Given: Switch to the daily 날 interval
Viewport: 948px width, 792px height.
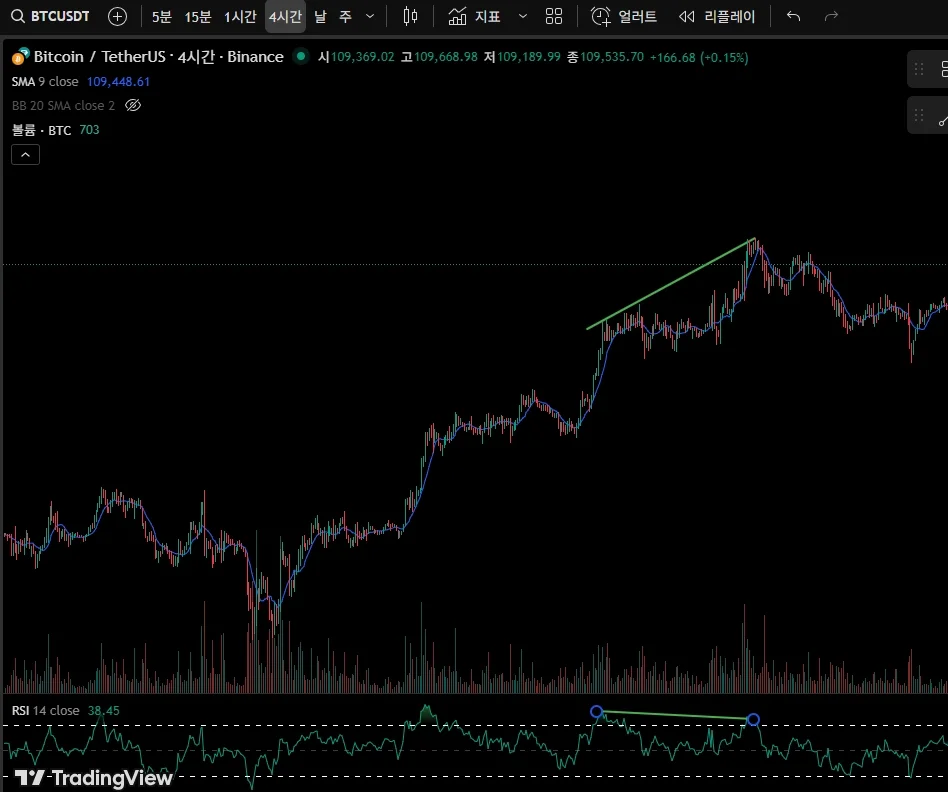Looking at the screenshot, I should [x=320, y=16].
